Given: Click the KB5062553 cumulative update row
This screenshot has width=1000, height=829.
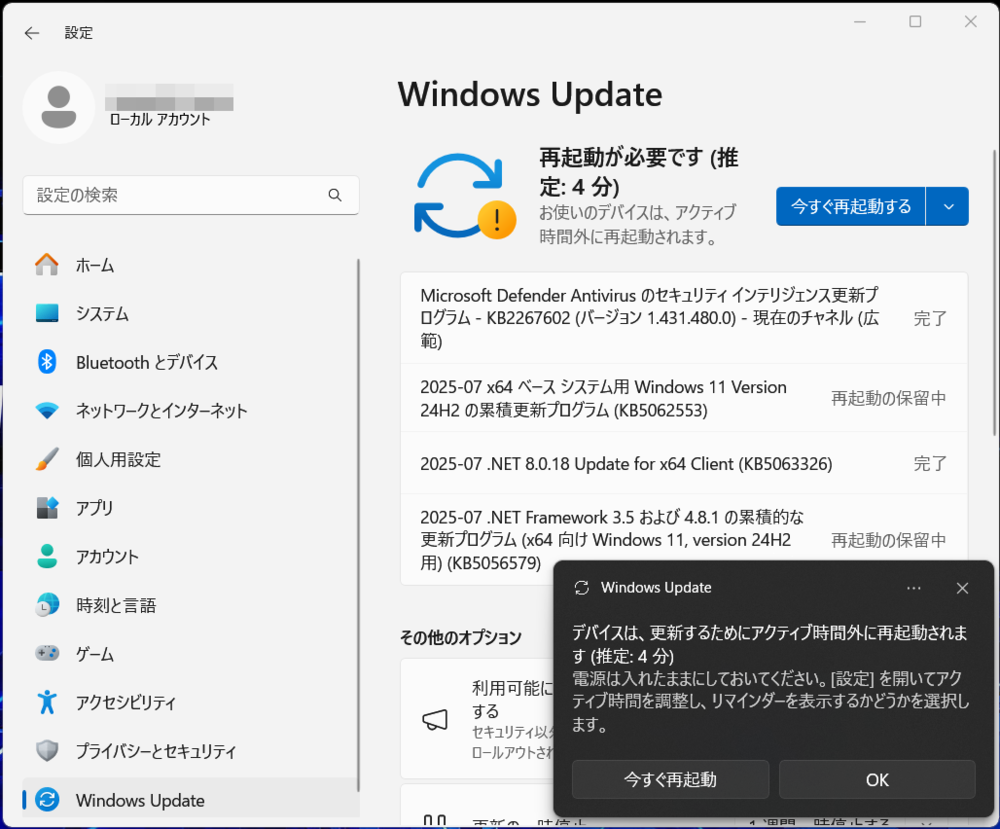Looking at the screenshot, I should pos(684,398).
